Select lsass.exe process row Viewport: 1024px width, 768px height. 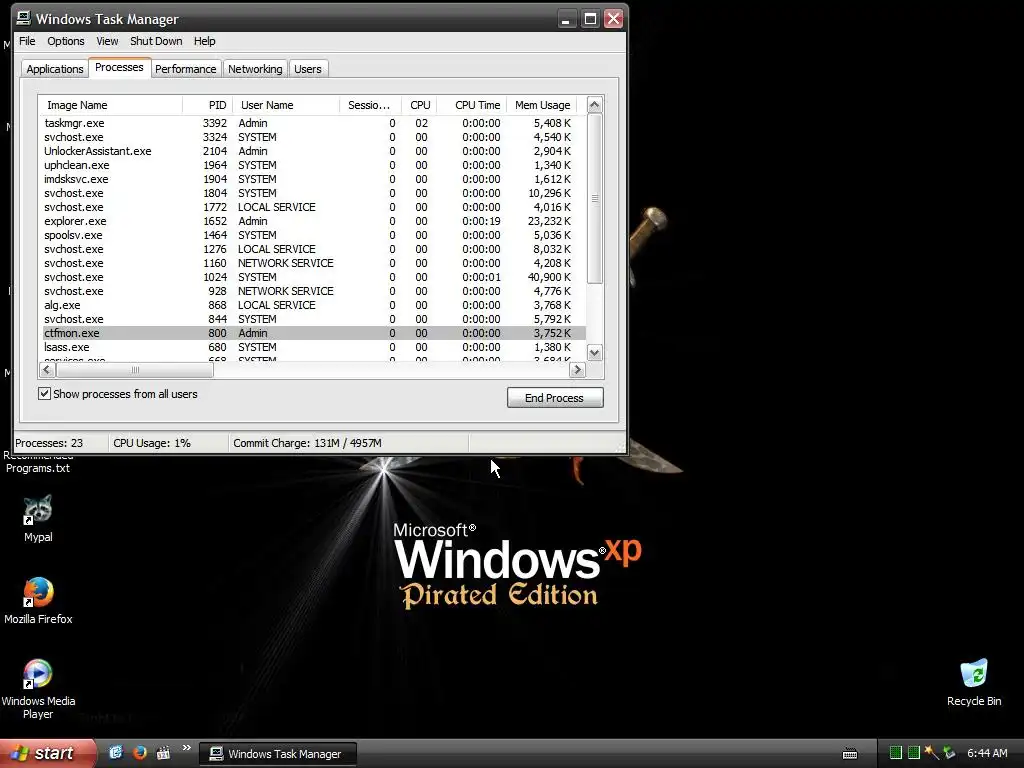click(x=312, y=347)
